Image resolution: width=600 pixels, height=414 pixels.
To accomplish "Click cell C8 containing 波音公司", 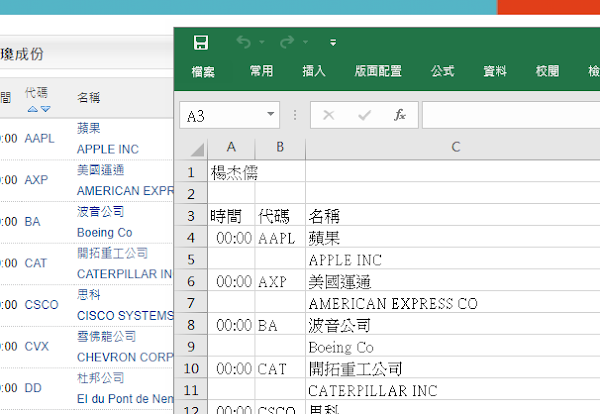I will (x=453, y=325).
